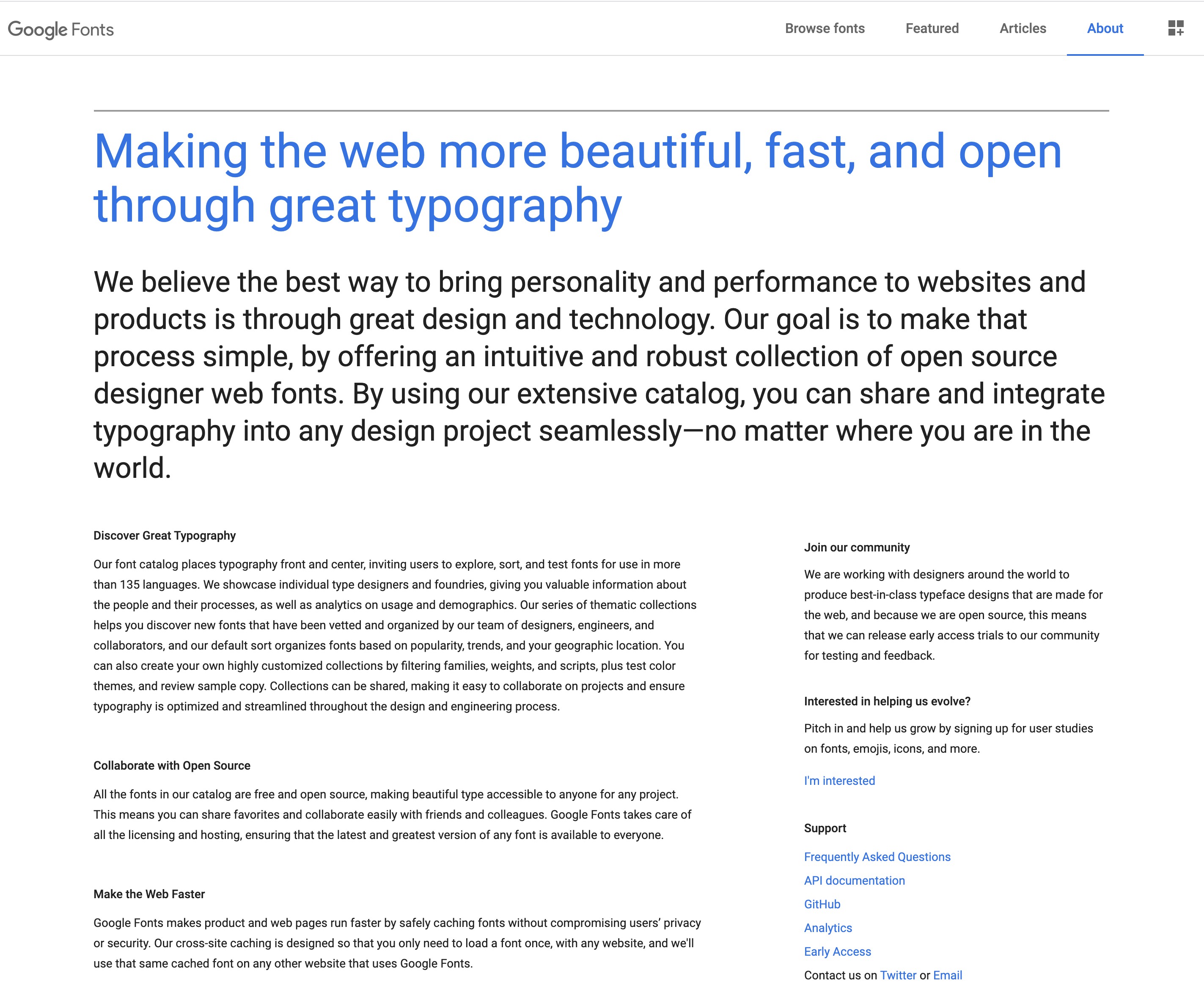Visit the GitHub support link
This screenshot has width=1204, height=987.
822,904
